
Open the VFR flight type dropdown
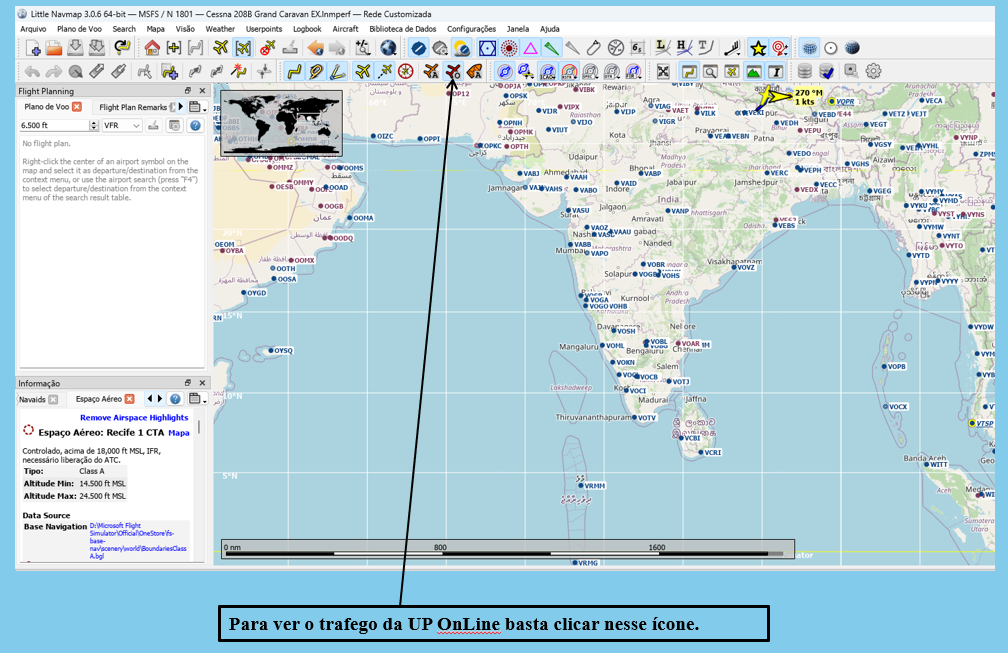pos(121,125)
